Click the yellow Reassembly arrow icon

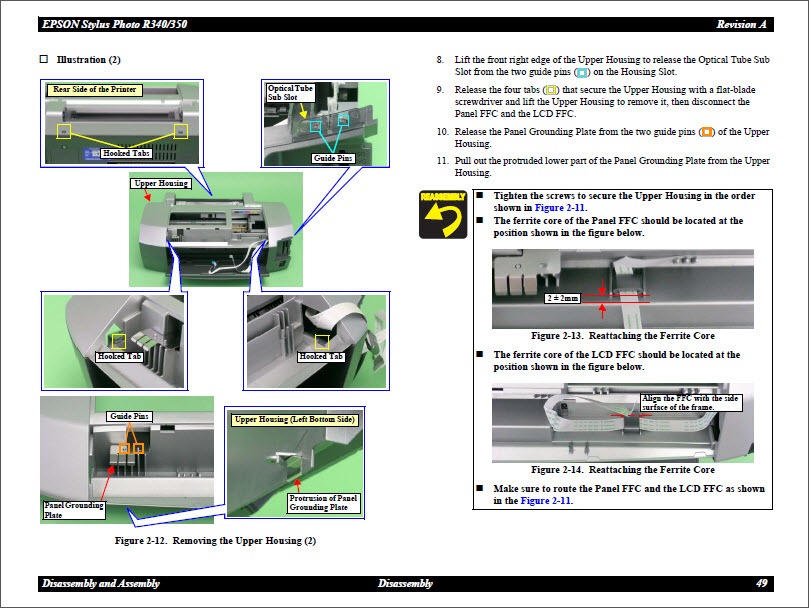pos(443,213)
